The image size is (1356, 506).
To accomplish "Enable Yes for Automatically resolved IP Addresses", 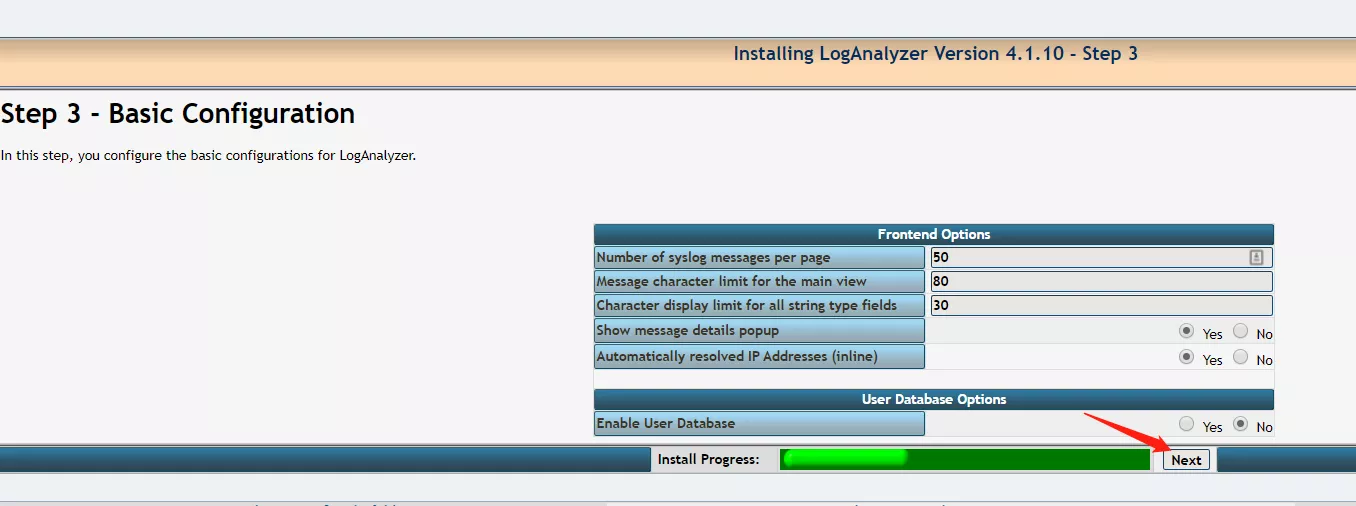I will coord(1186,357).
